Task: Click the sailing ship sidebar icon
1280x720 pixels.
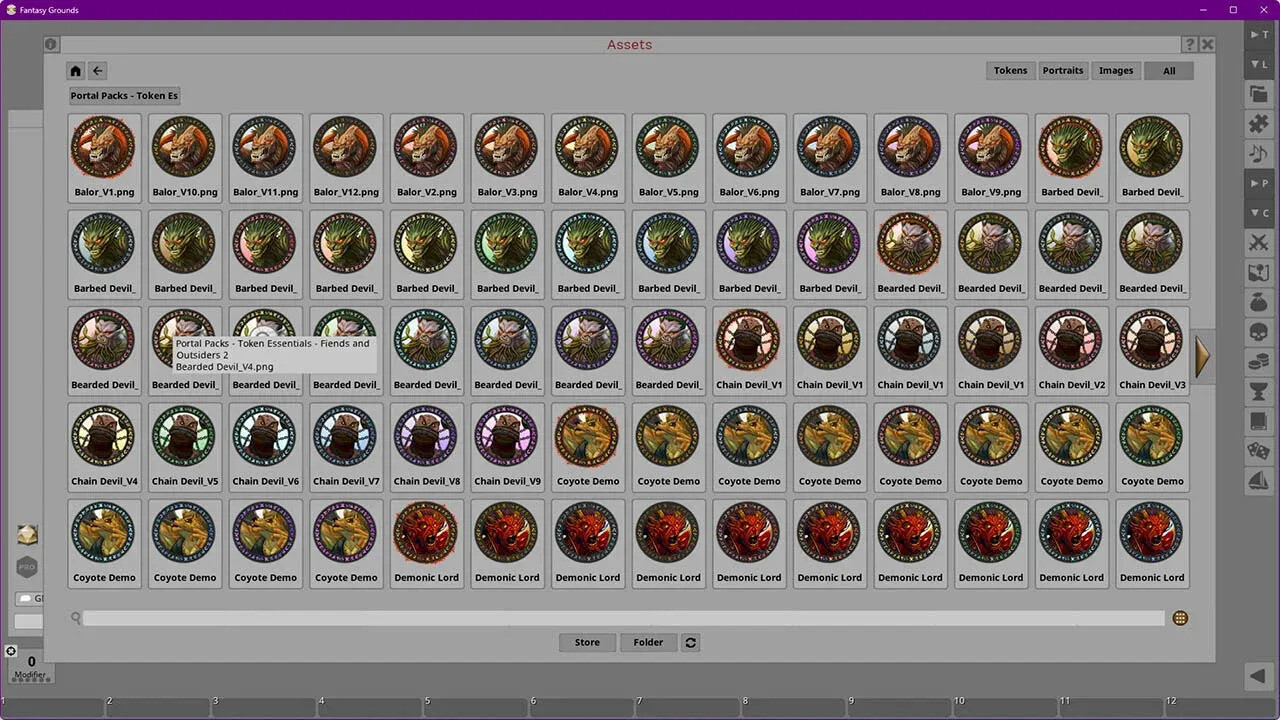Action: (1258, 481)
